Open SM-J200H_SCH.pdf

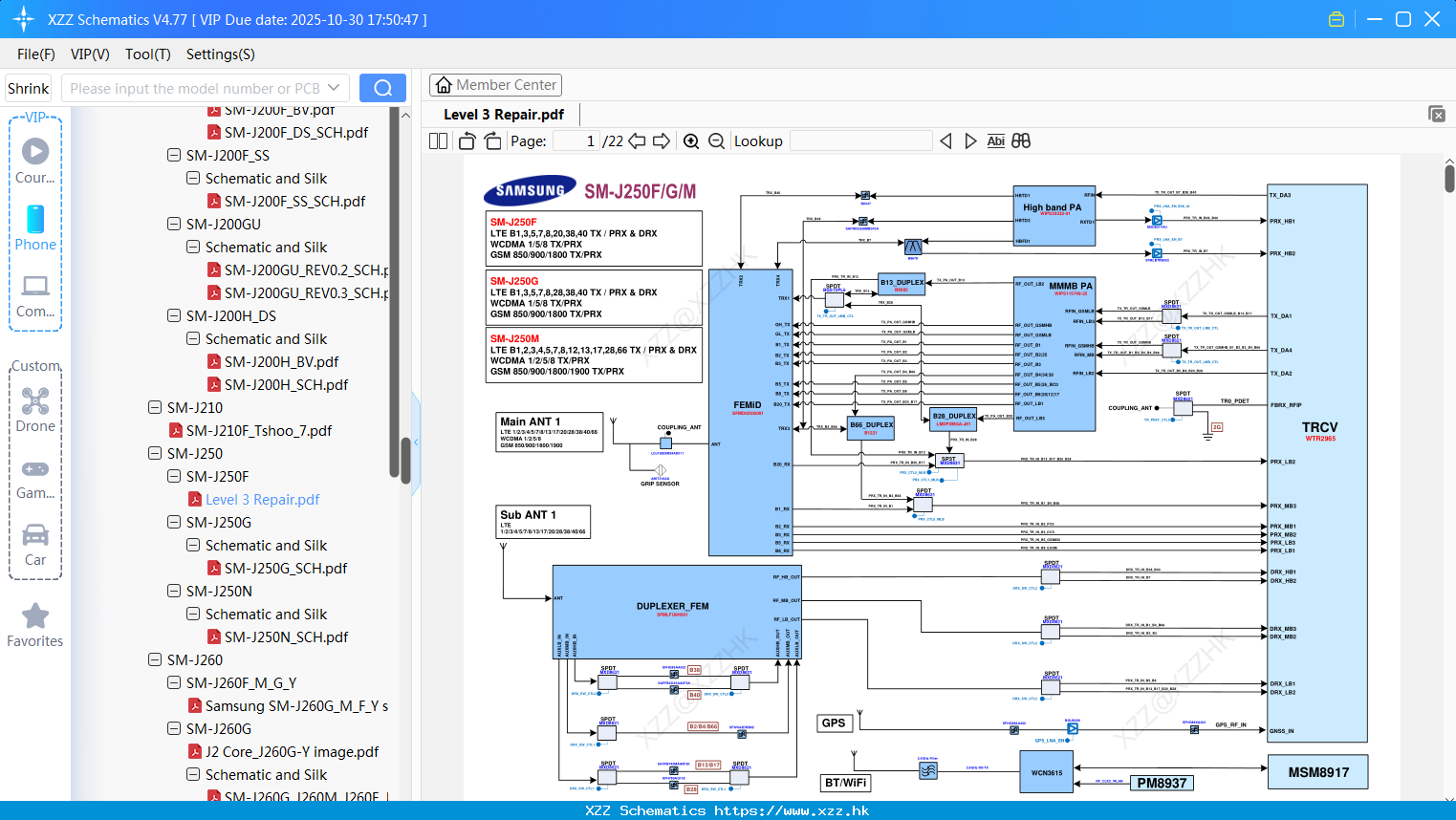pos(286,384)
